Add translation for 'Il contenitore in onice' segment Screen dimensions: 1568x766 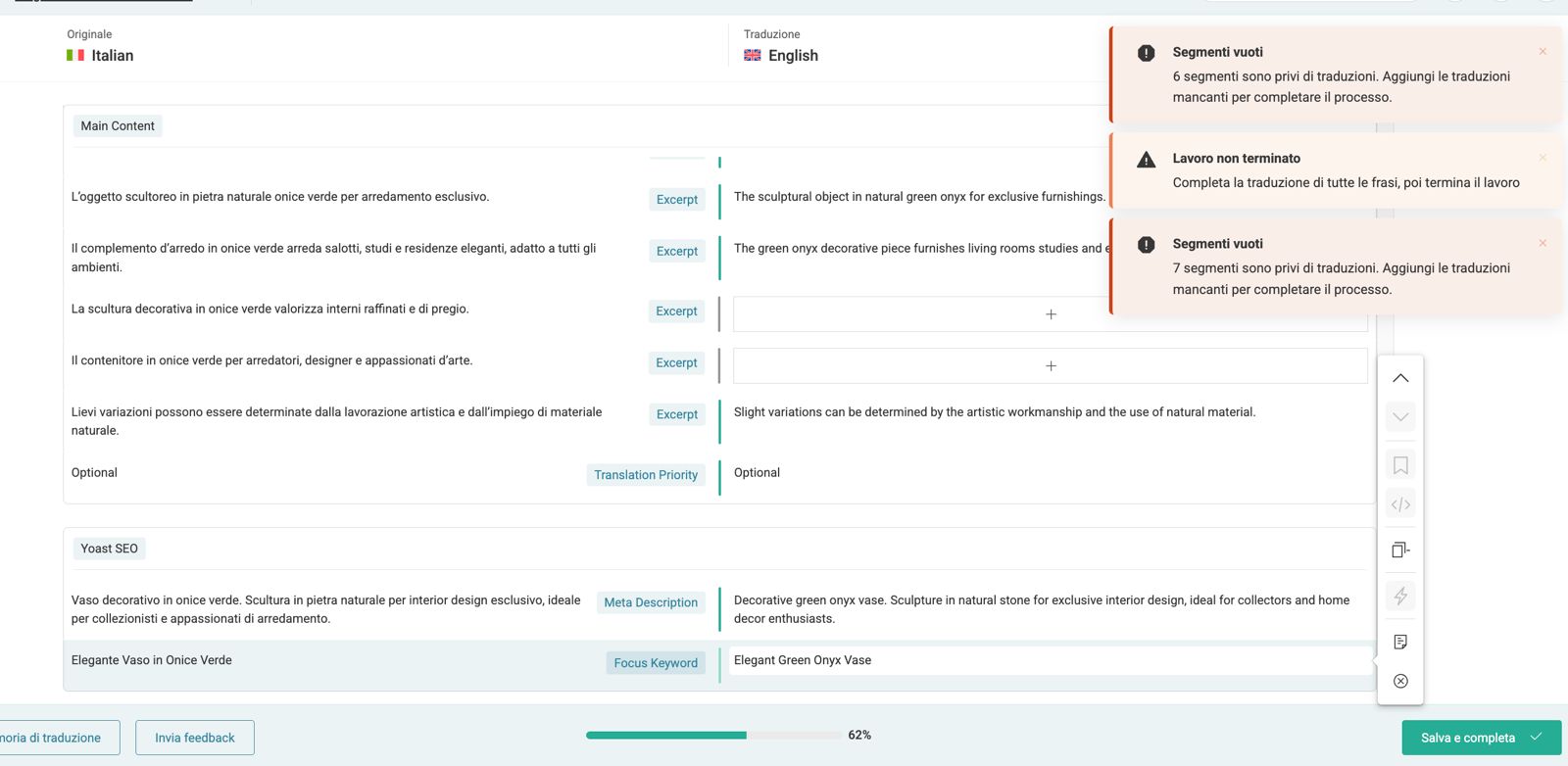1050,365
